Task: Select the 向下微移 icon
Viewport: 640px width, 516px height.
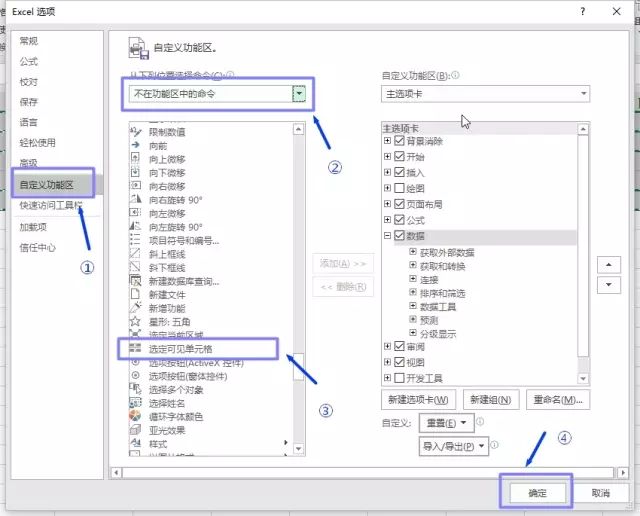Action: (x=135, y=172)
